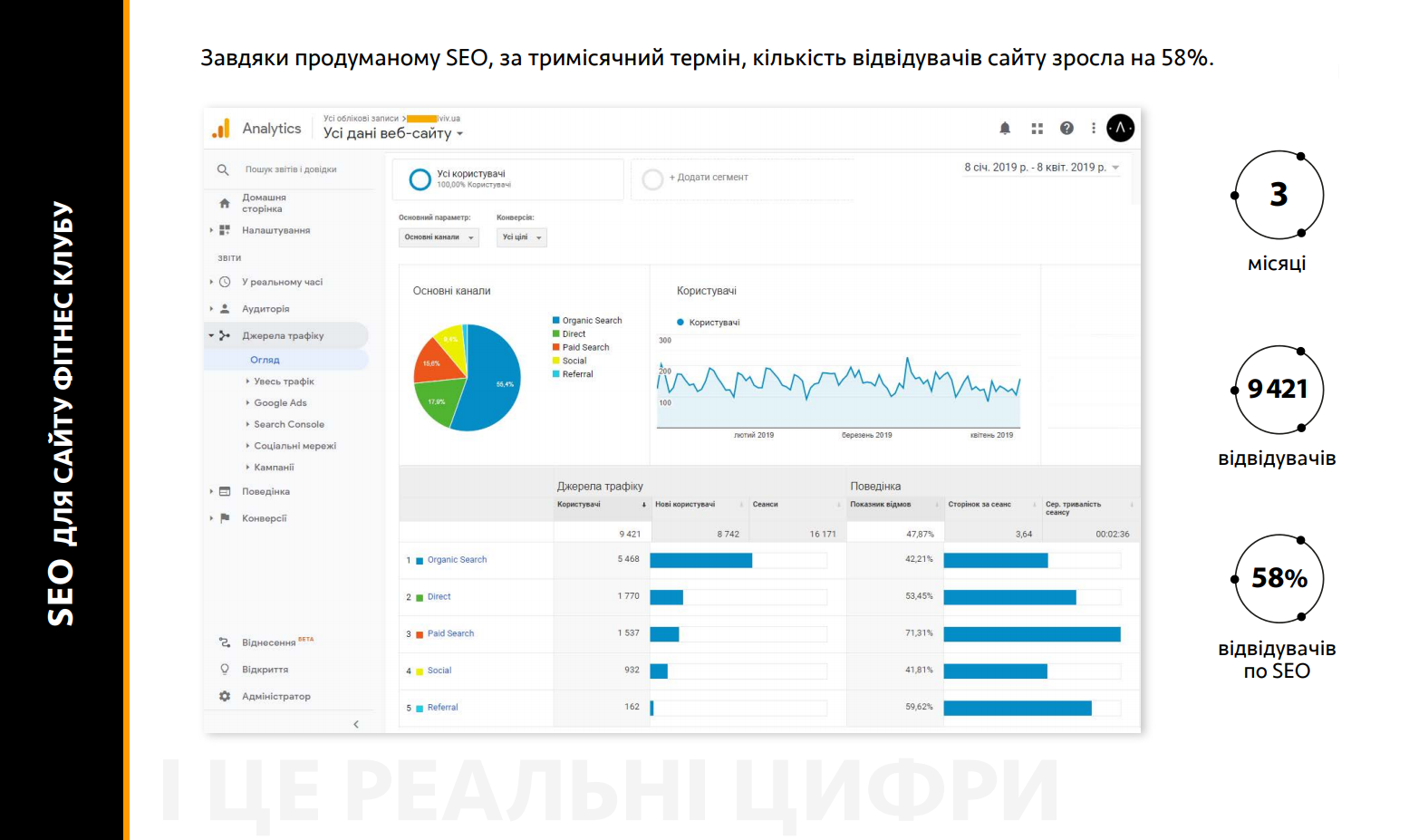Open the Усі цілі conversion dropdown

tap(522, 237)
